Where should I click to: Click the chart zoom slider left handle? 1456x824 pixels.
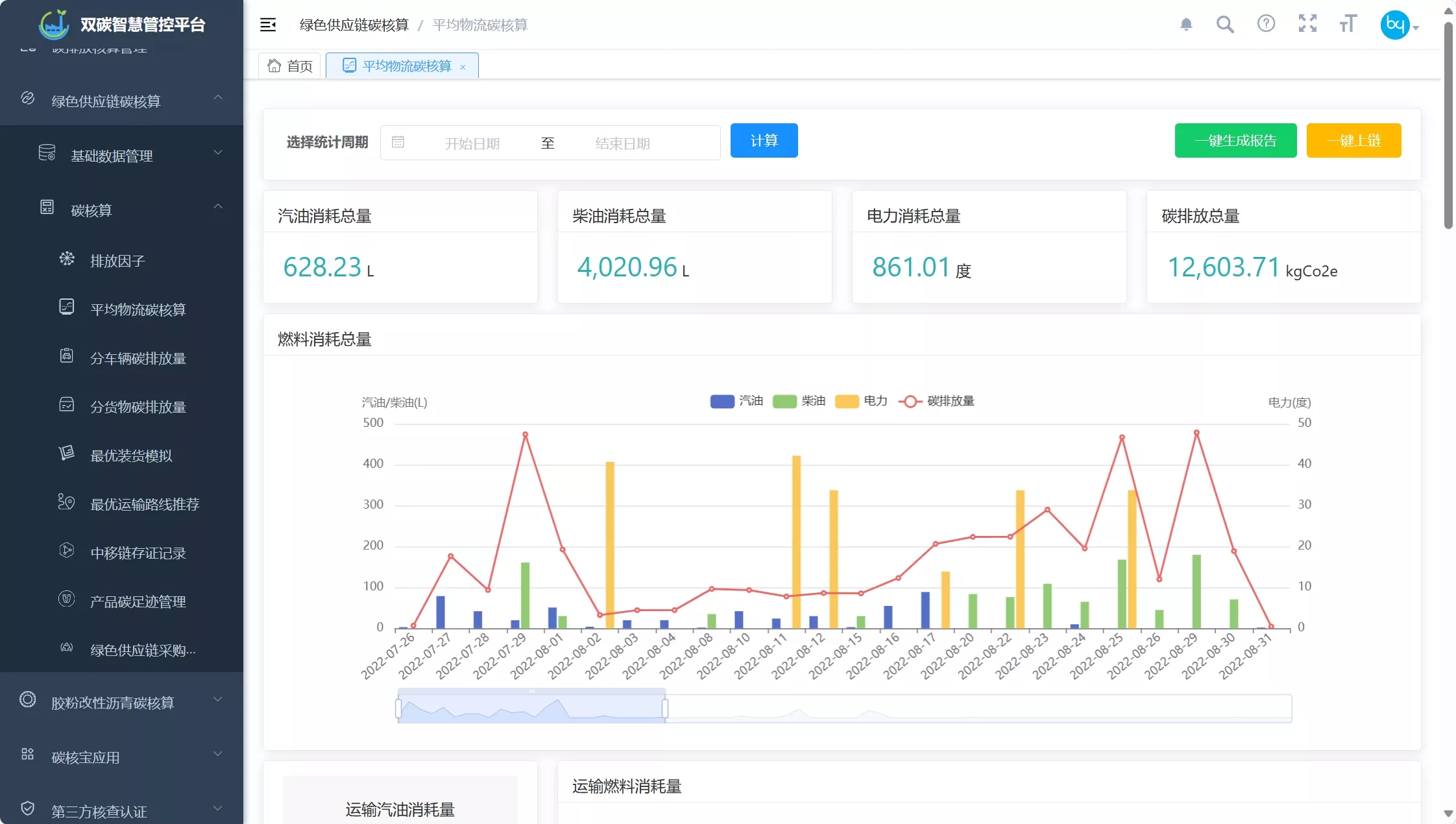[x=398, y=709]
